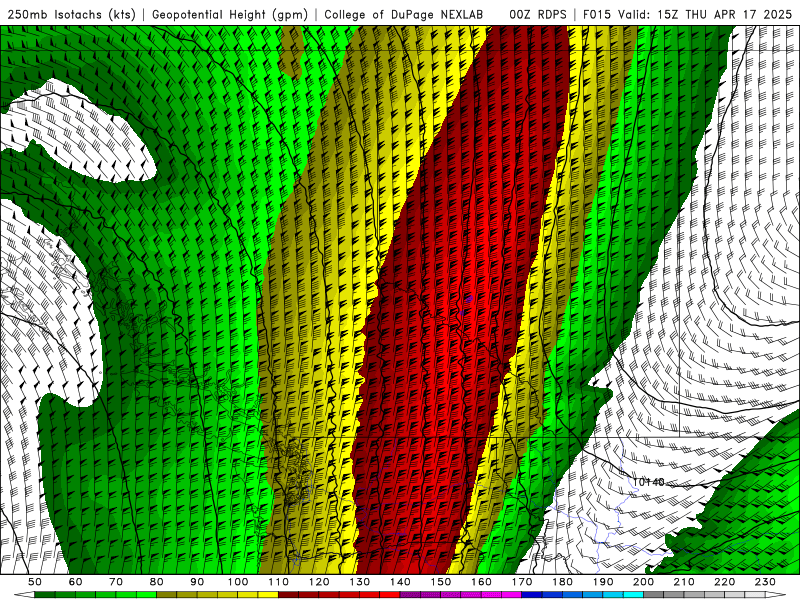
Task: Click the 110 label on the color scale
Action: click(x=279, y=582)
